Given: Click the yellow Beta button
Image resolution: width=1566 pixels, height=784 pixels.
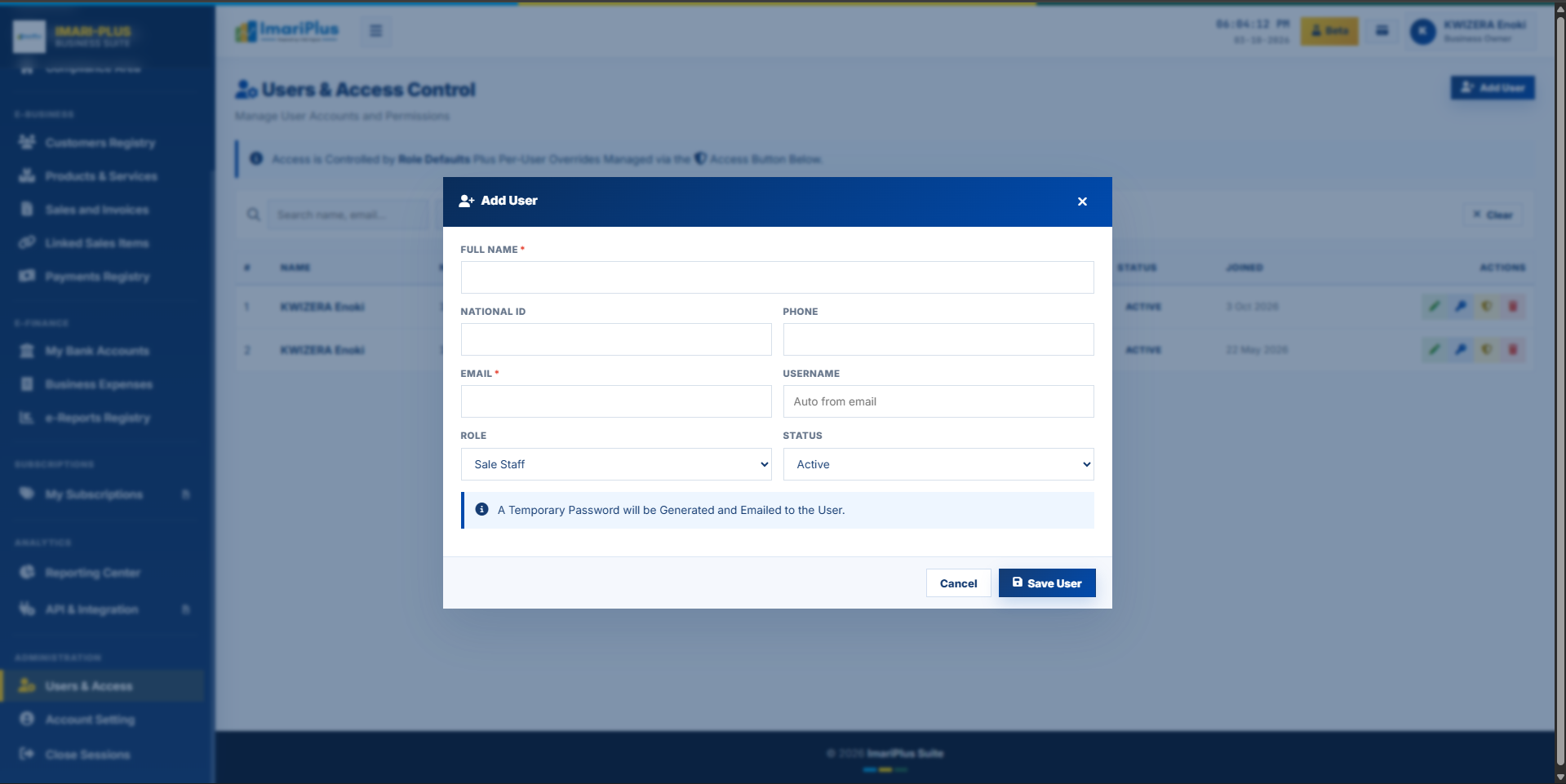Looking at the screenshot, I should (x=1329, y=31).
